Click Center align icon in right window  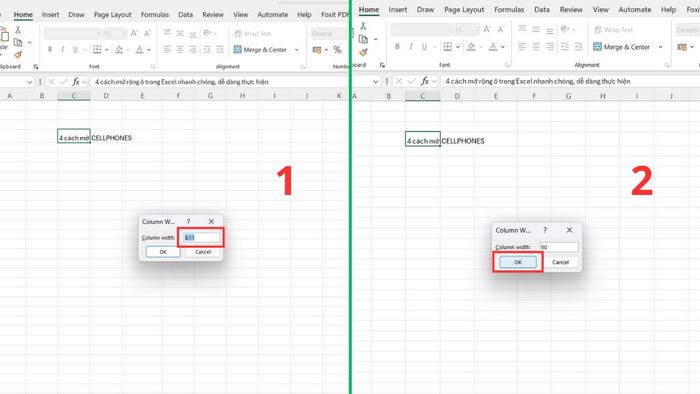pyautogui.click(x=536, y=46)
